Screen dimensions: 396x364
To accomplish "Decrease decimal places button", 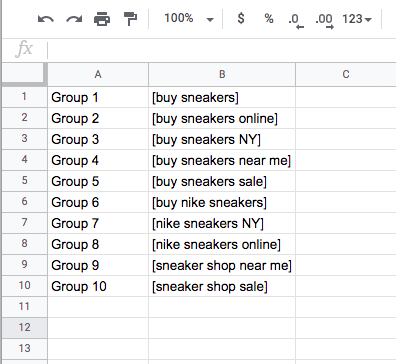I will tap(296, 20).
